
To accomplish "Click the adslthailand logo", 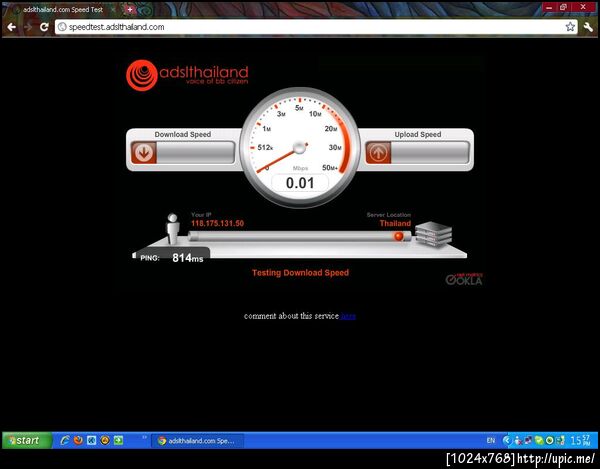I will click(x=187, y=75).
